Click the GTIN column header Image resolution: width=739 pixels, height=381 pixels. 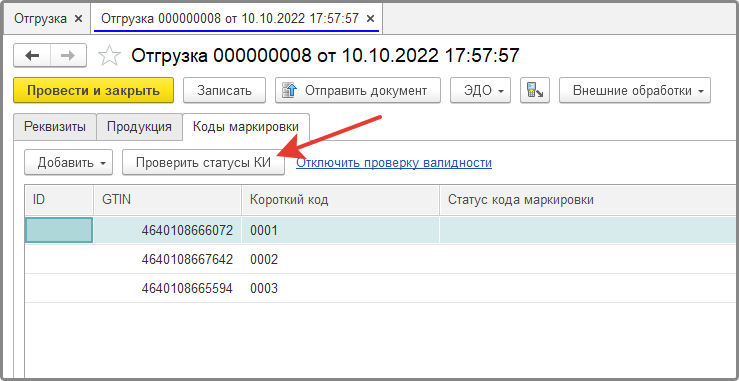167,200
